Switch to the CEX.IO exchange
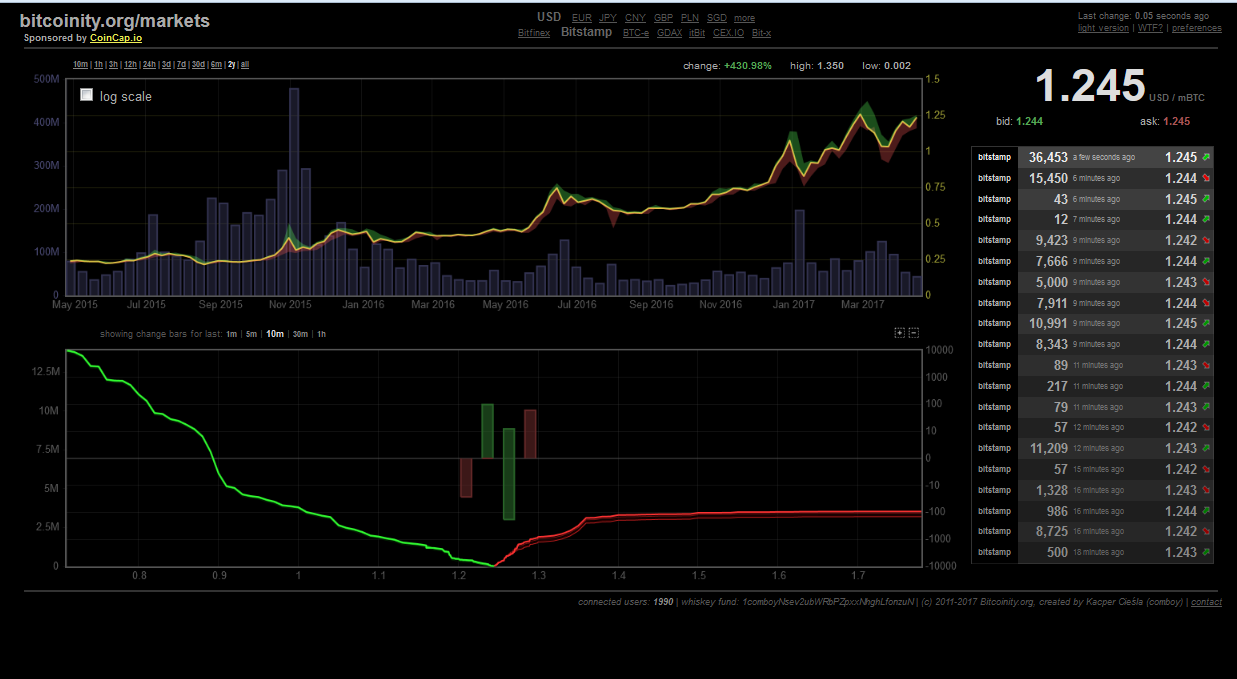 728,32
